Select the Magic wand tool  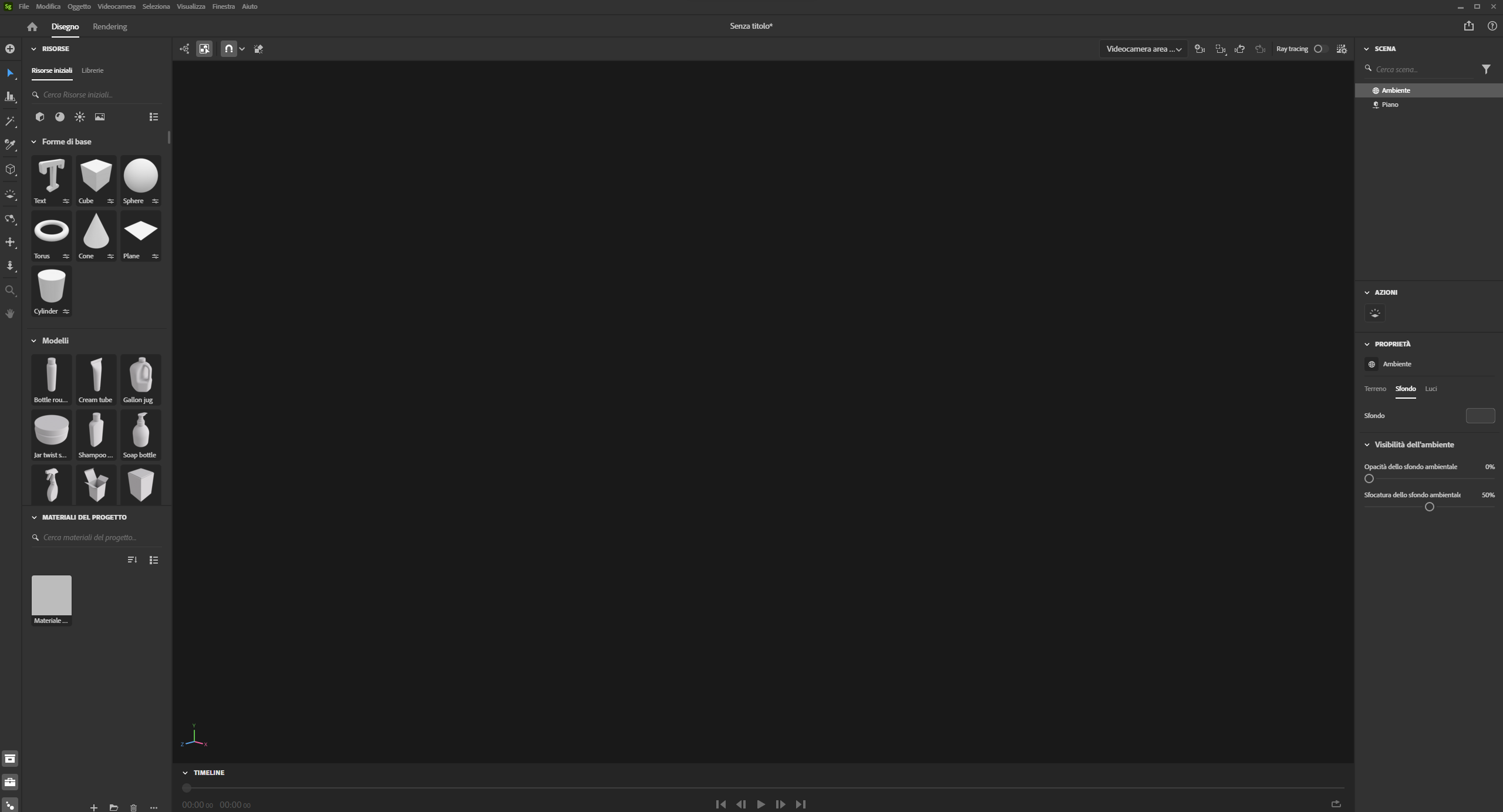10,121
